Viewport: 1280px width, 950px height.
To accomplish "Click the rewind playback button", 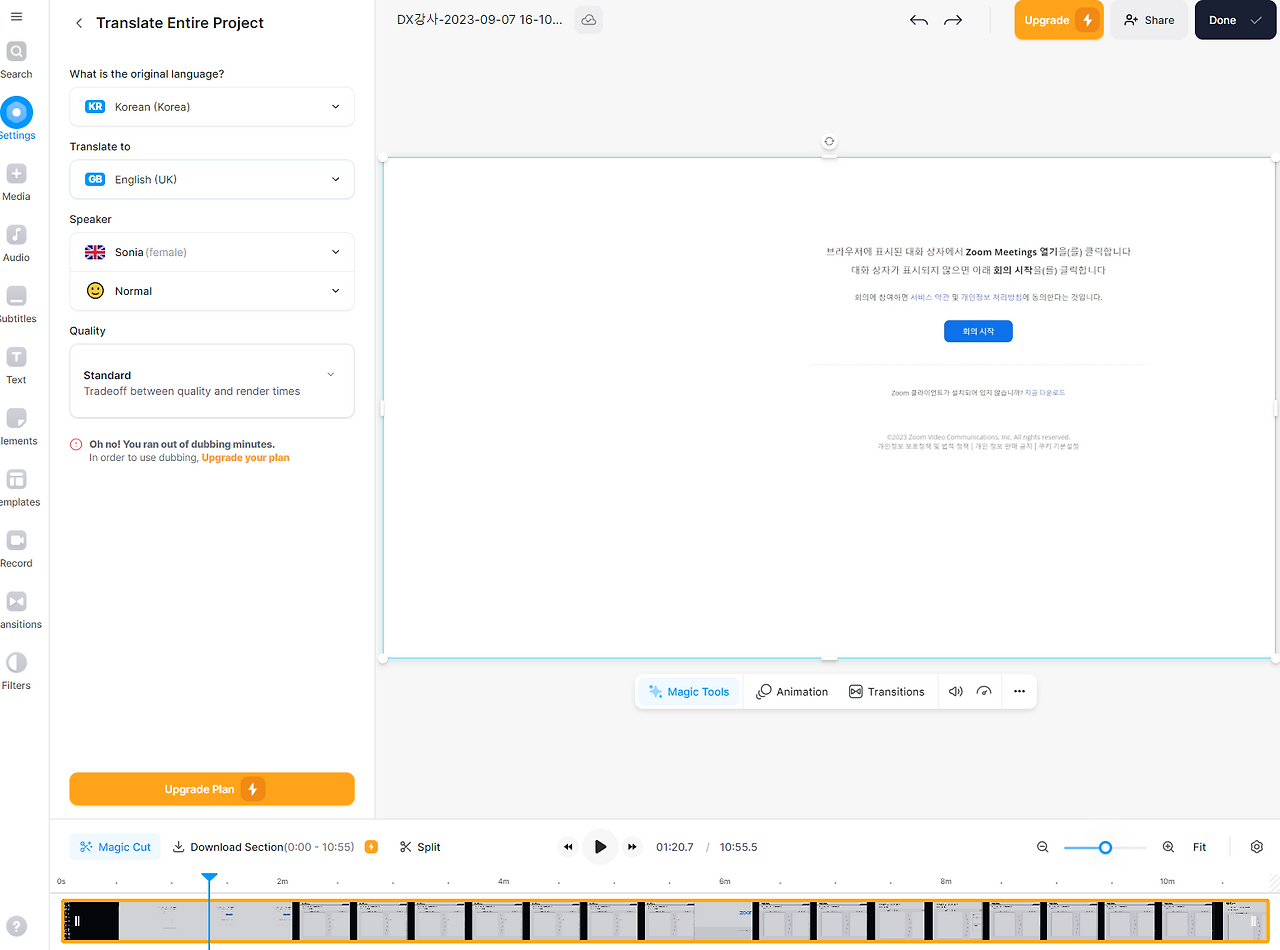I will pos(568,847).
